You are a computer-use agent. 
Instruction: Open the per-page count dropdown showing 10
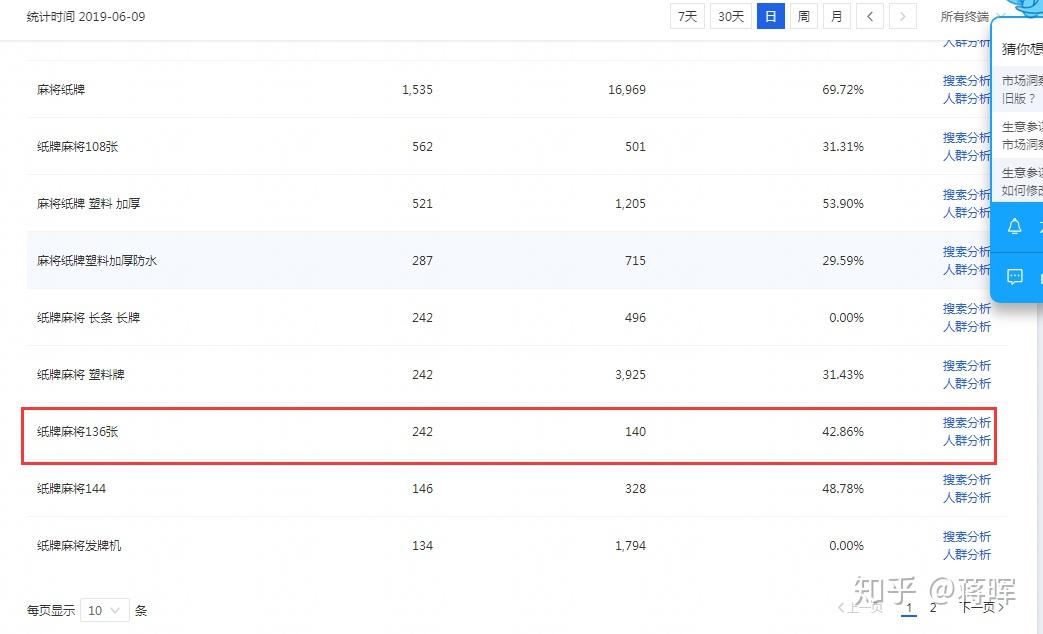[x=104, y=610]
